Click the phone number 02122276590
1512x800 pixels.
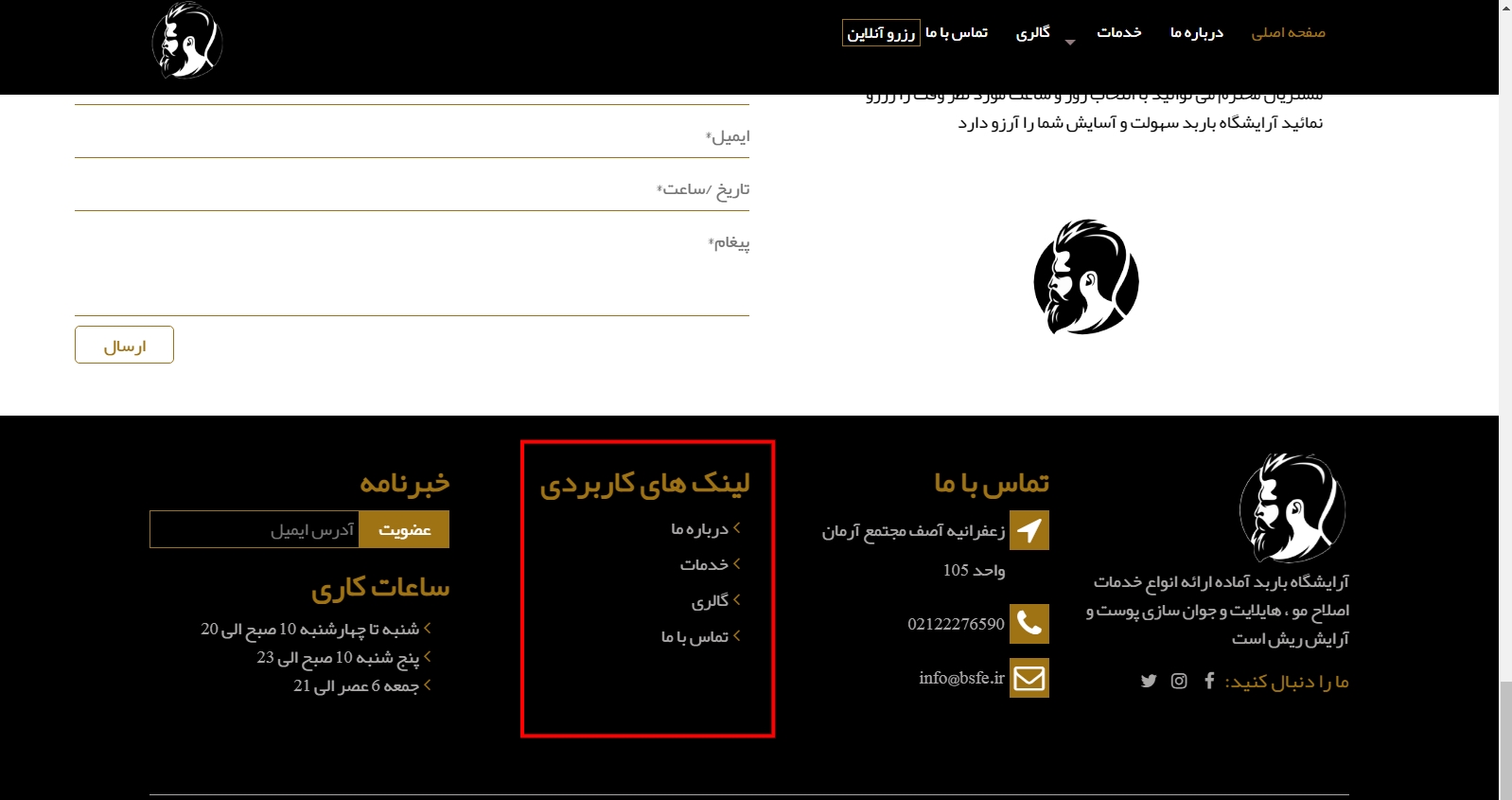pos(956,624)
